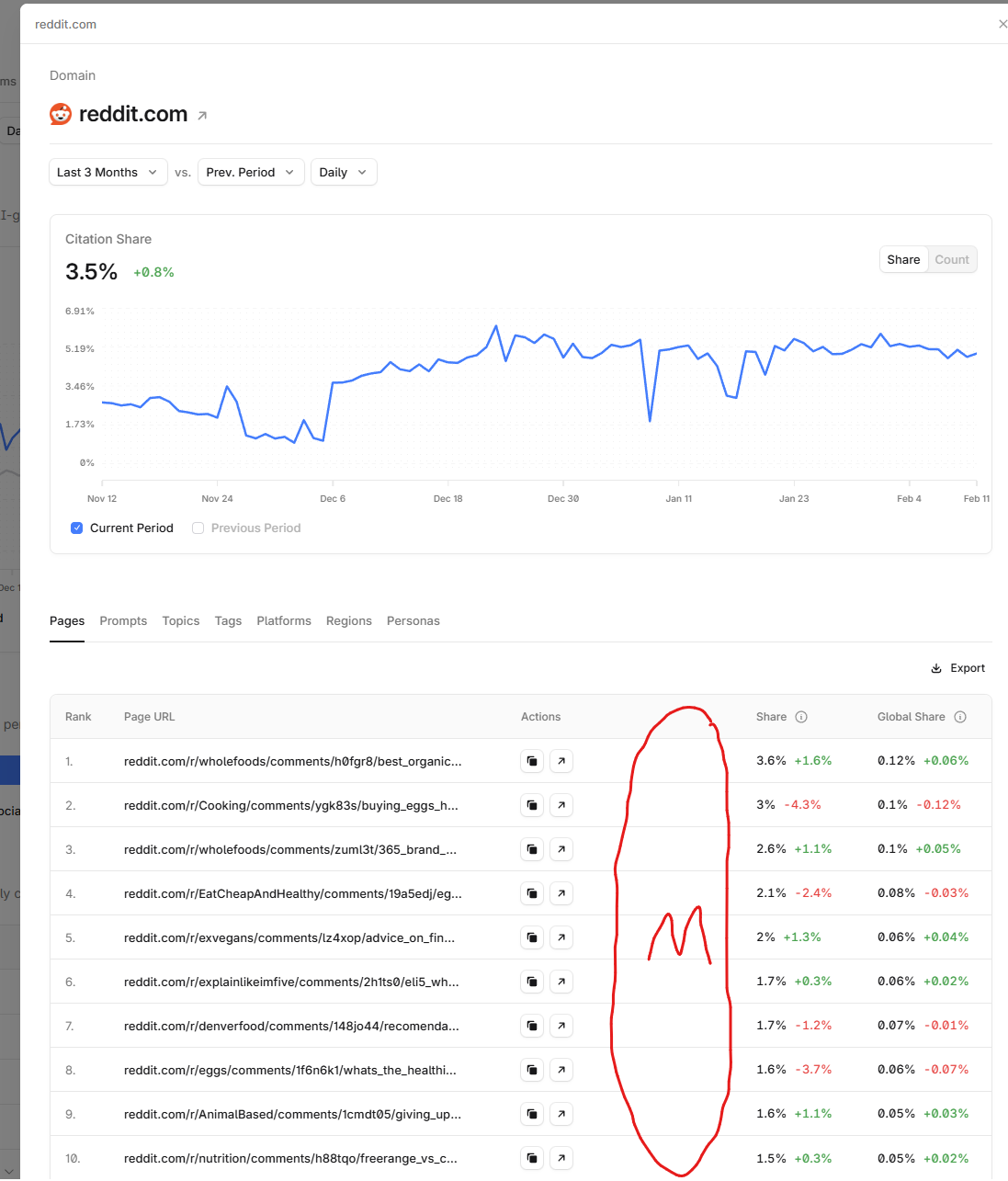This screenshot has width=1008, height=1181.
Task: Open rank 9 AnimalBased page externally
Action: tap(561, 1114)
